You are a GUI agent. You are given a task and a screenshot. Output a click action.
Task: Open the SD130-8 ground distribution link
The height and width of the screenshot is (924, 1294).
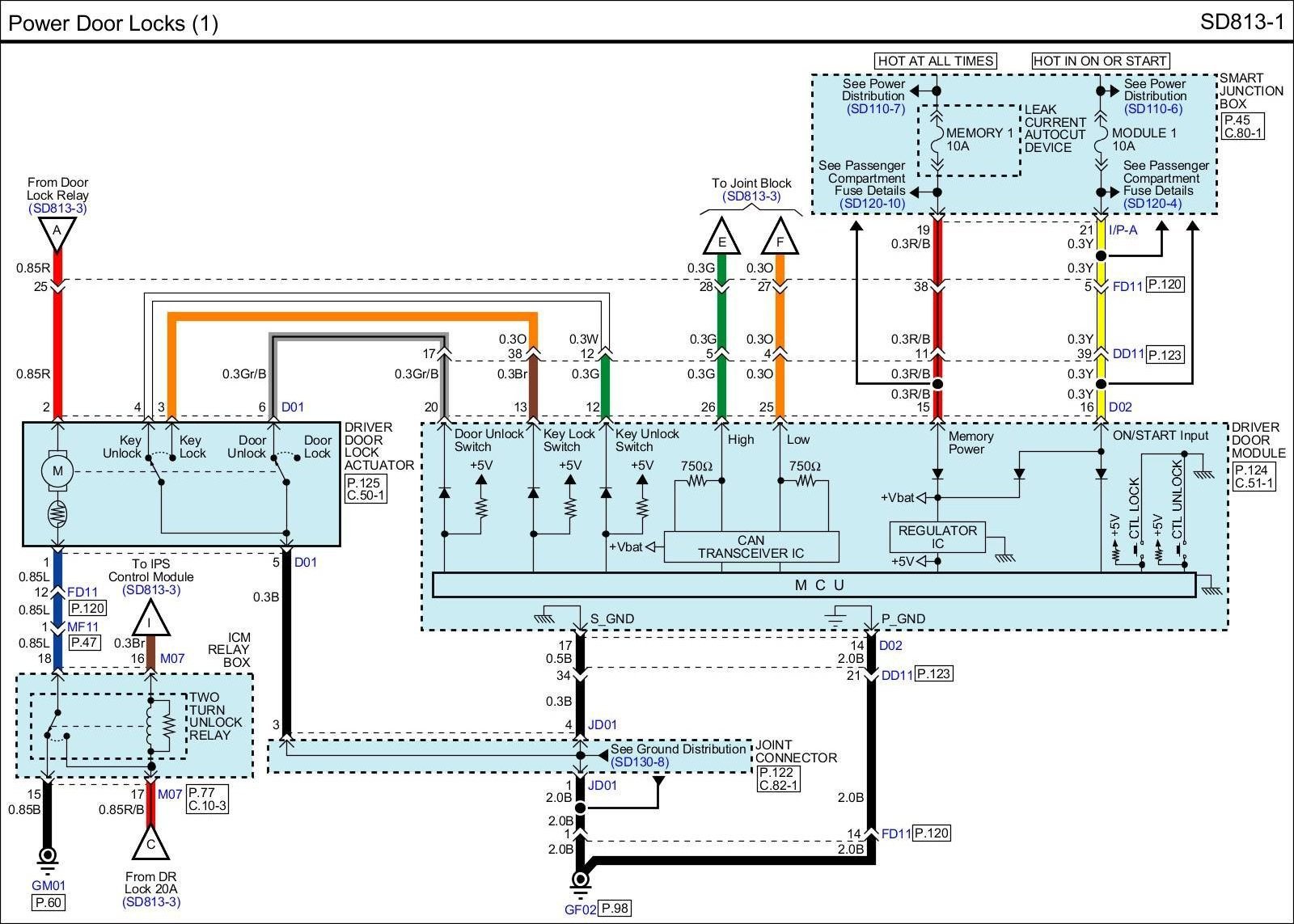[x=640, y=762]
